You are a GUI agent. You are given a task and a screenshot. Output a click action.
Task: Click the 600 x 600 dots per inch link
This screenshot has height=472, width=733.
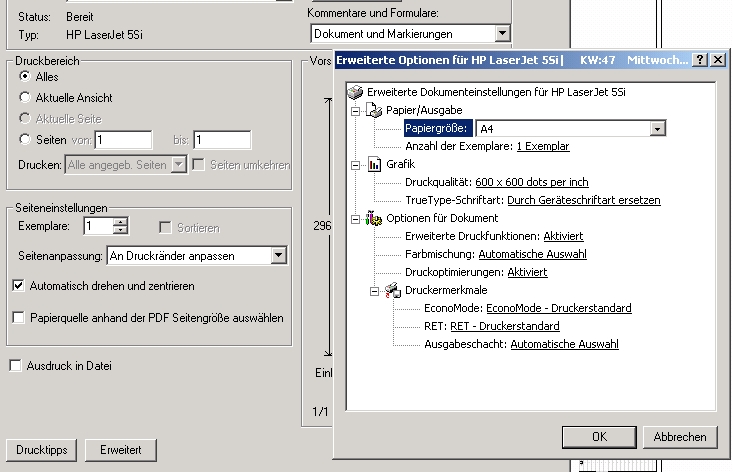[532, 182]
